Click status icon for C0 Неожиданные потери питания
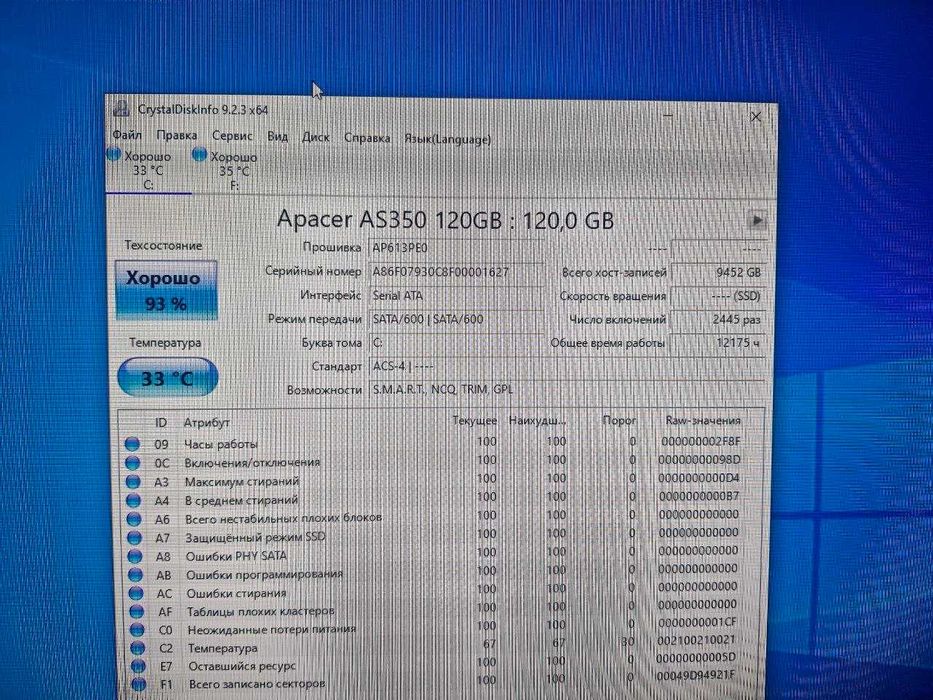Image resolution: width=933 pixels, height=700 pixels. click(138, 630)
